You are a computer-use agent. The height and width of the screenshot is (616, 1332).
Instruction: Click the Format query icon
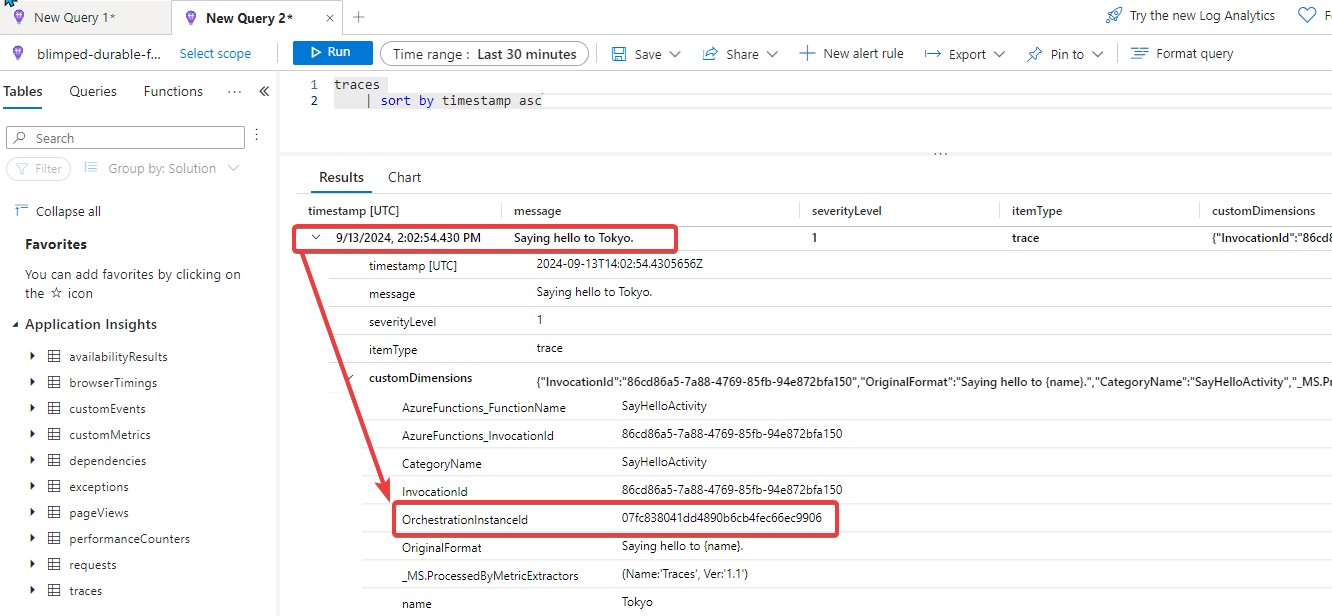coord(1139,54)
